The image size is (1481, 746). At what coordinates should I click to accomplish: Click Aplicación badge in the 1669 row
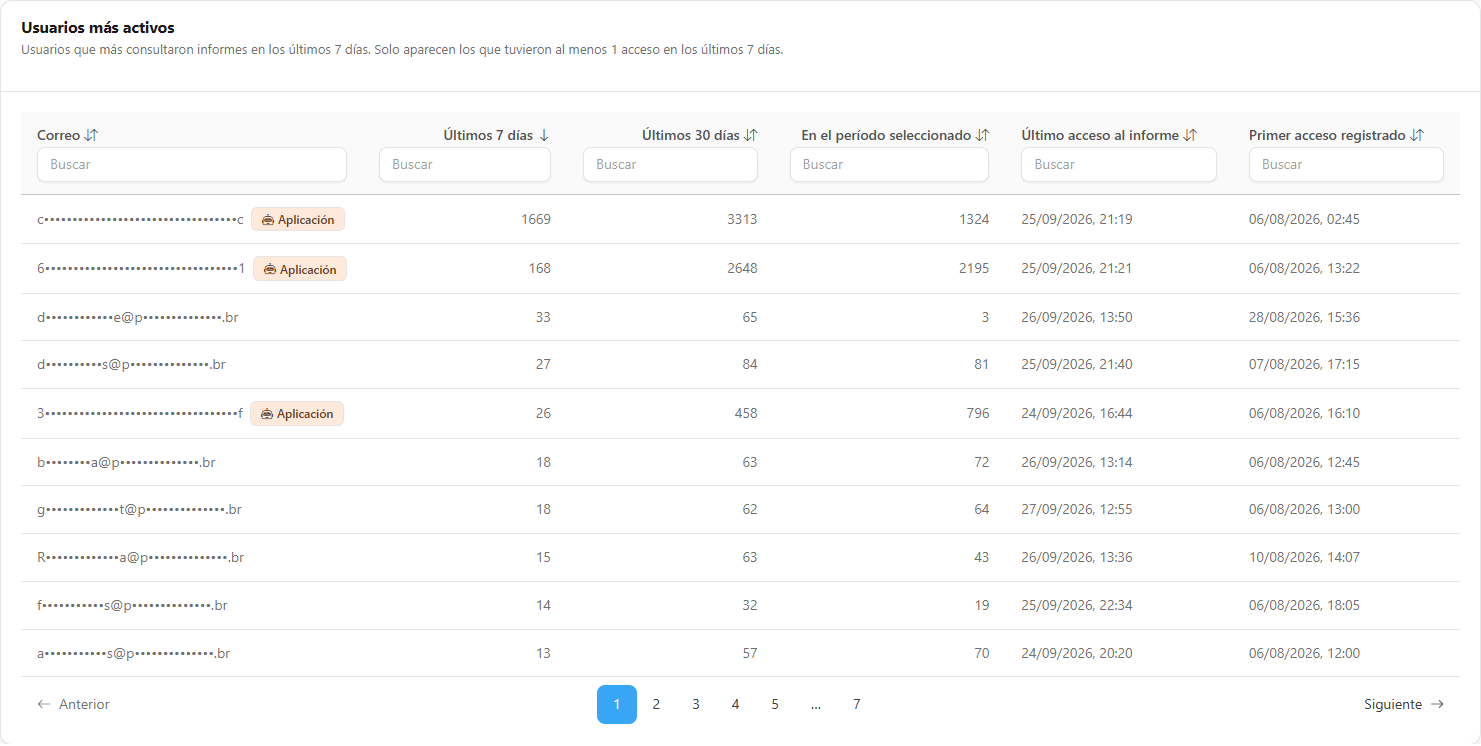[x=298, y=219]
